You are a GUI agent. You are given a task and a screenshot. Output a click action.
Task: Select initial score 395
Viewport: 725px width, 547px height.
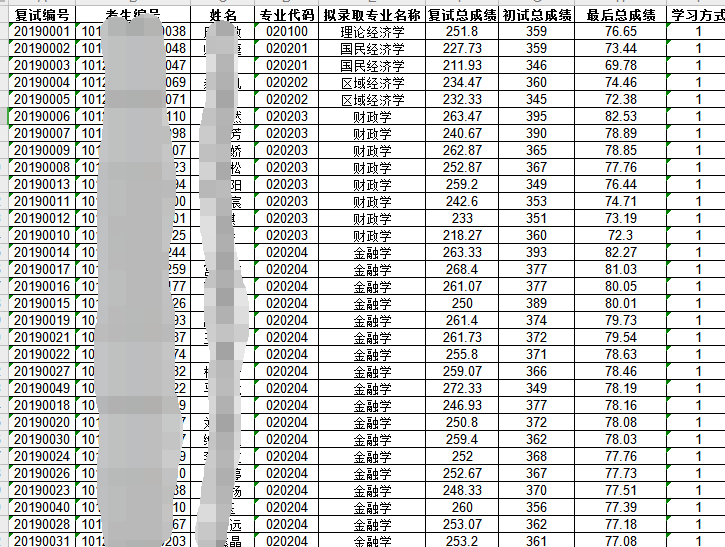(x=536, y=117)
